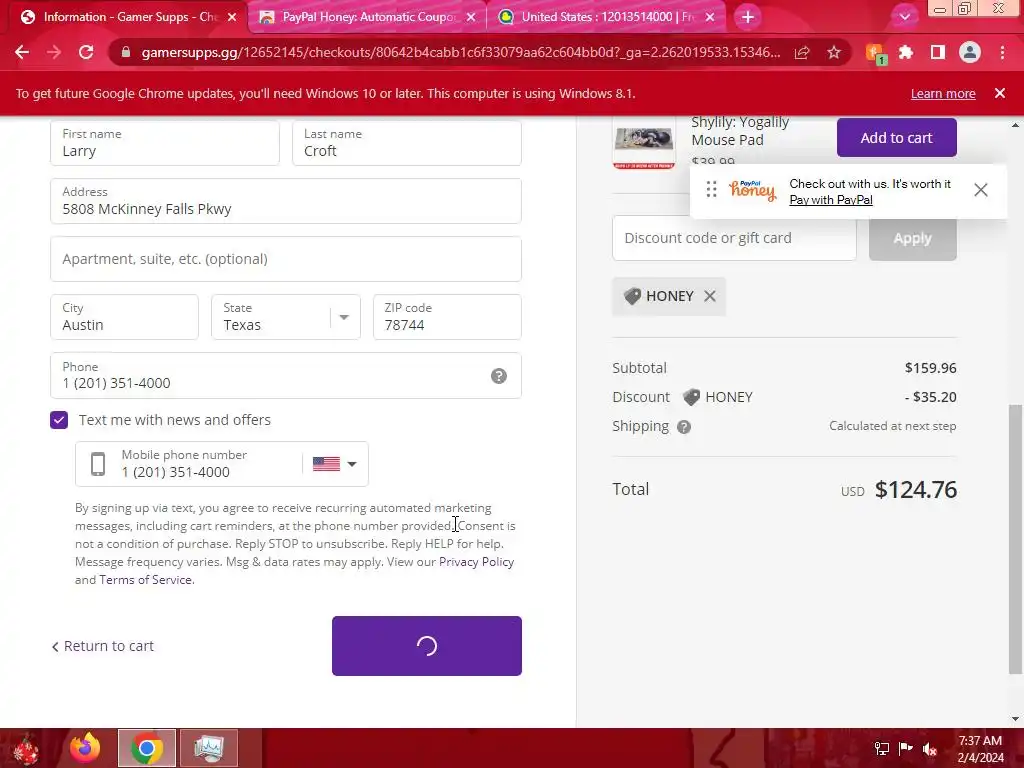Close the Information - Gamer Supps tab

[232, 17]
